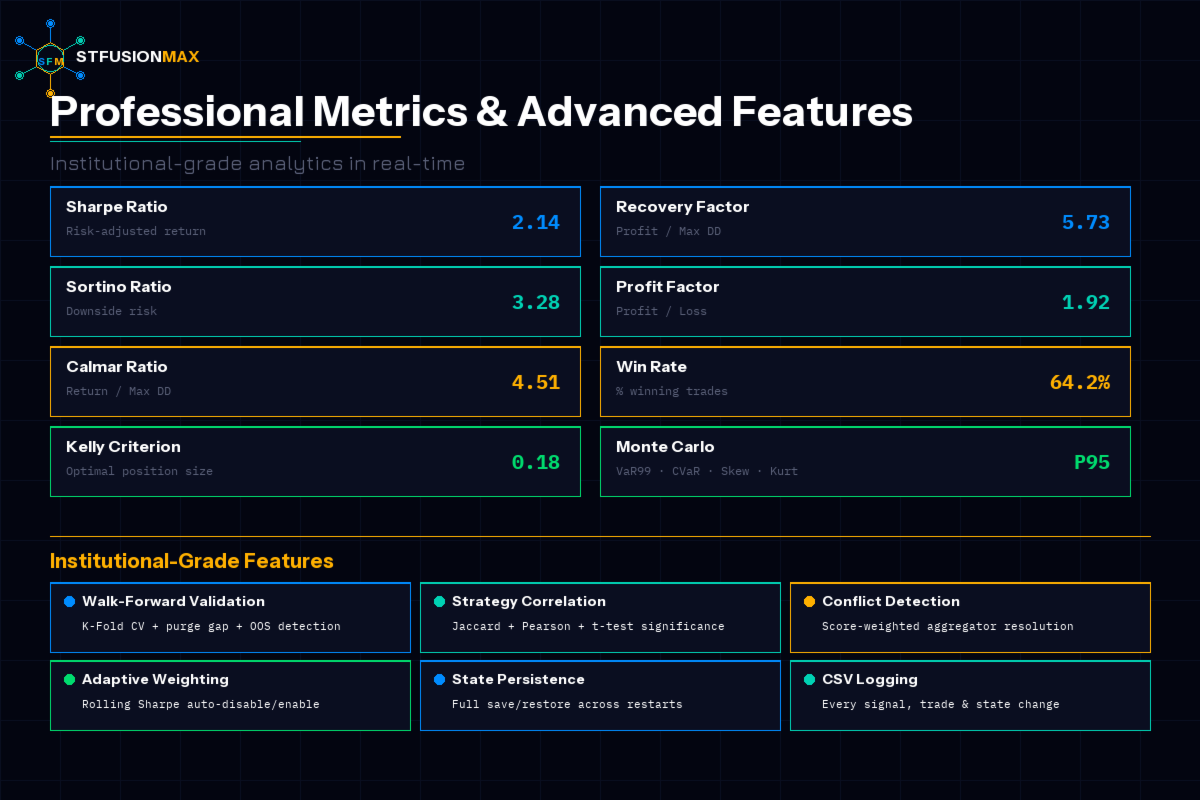Image resolution: width=1200 pixels, height=800 pixels.
Task: Click the Sharpe Ratio value 2.14
Action: coord(536,222)
